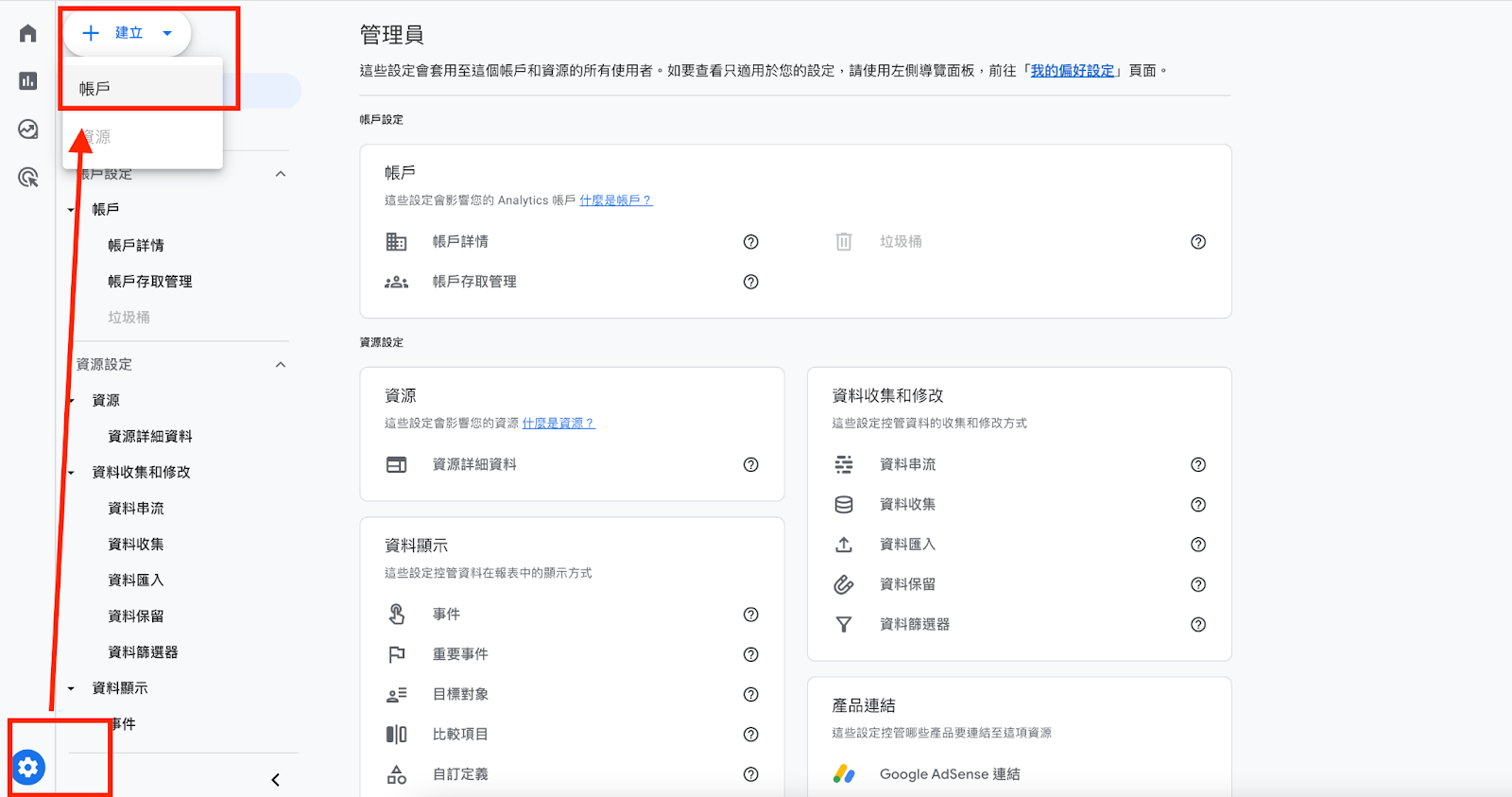Click the 資料串流 stream icon
Screen dimensions: 1512x797
tap(844, 465)
